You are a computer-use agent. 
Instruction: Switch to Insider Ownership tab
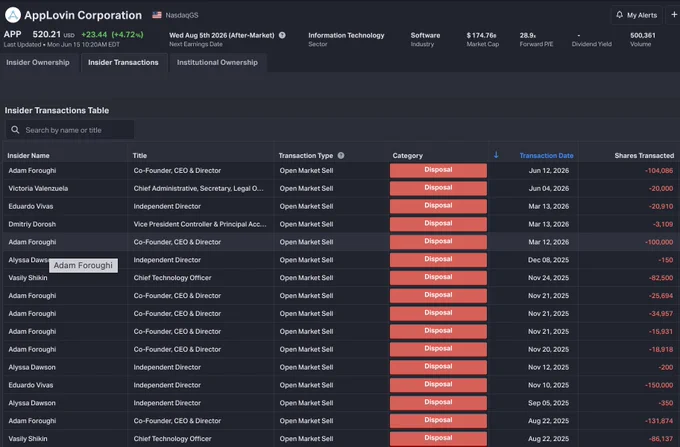point(38,62)
